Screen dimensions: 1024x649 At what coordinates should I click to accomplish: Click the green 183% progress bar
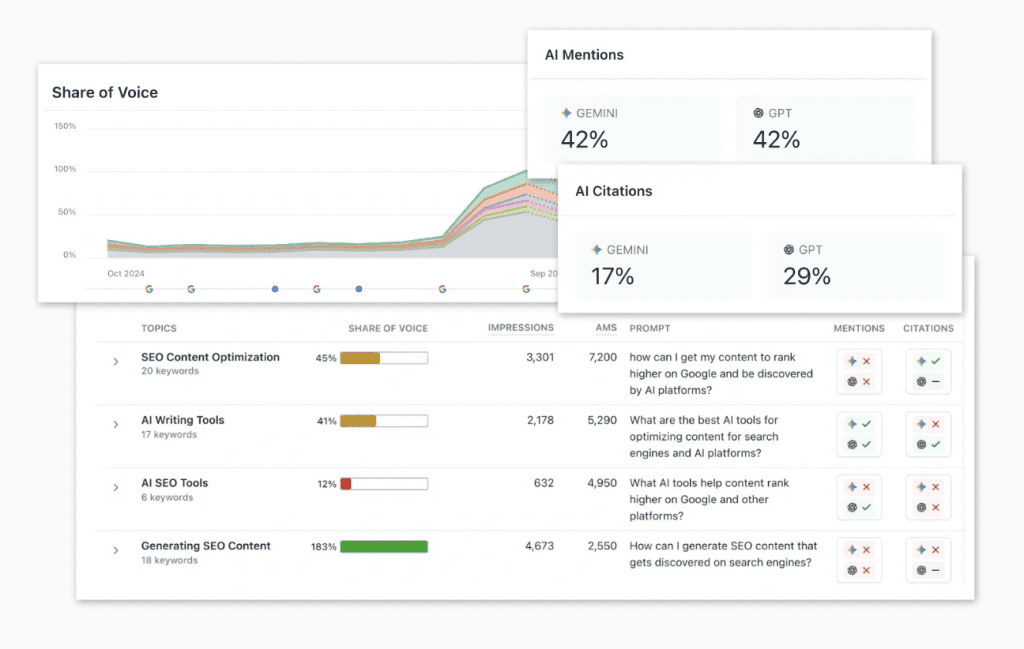(383, 546)
